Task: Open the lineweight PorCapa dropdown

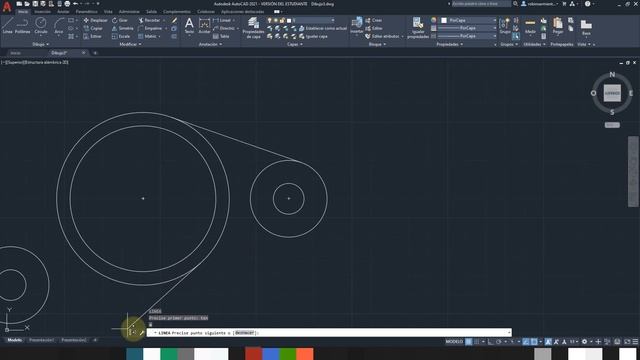Action: coord(467,28)
